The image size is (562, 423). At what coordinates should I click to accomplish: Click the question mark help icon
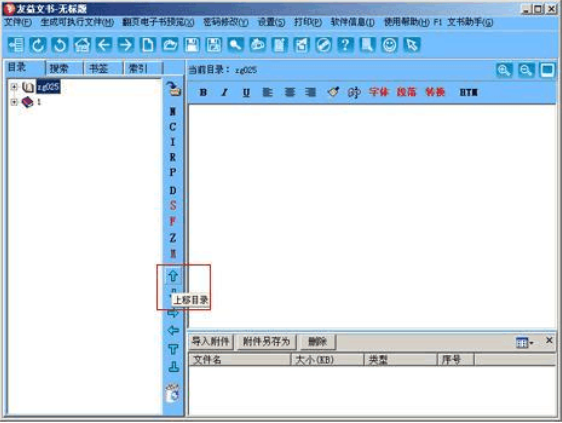(x=345, y=45)
